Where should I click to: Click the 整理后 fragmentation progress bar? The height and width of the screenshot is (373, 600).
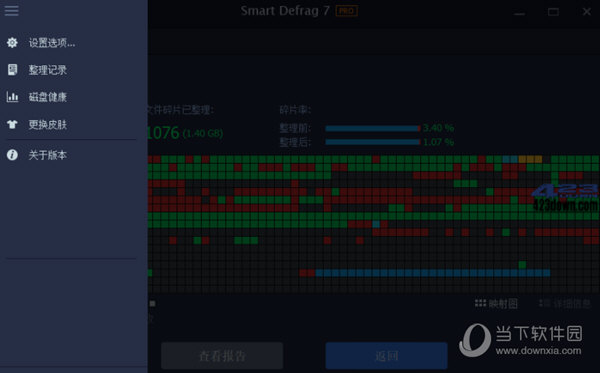coord(373,142)
